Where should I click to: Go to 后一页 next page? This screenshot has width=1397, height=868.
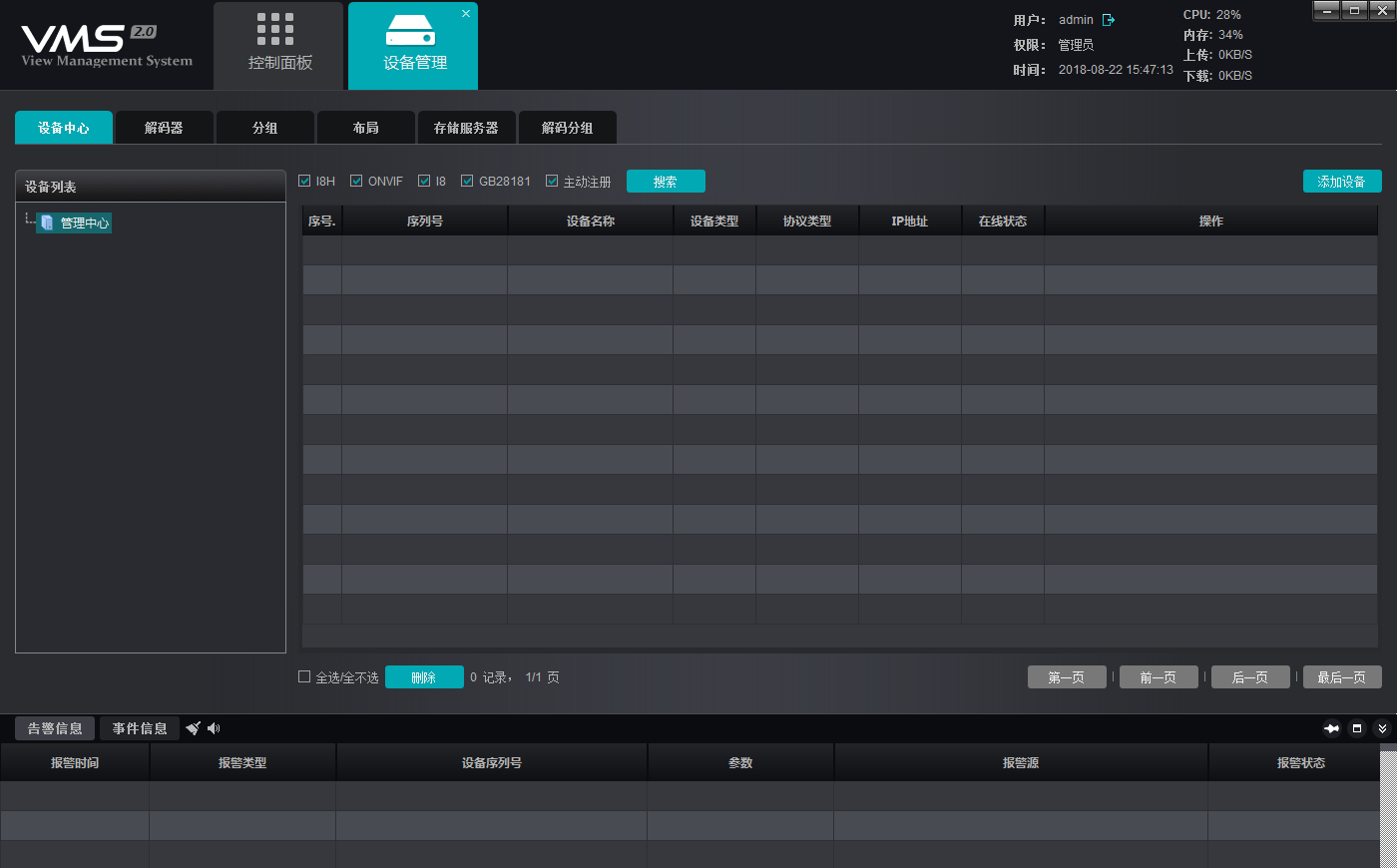[x=1250, y=677]
